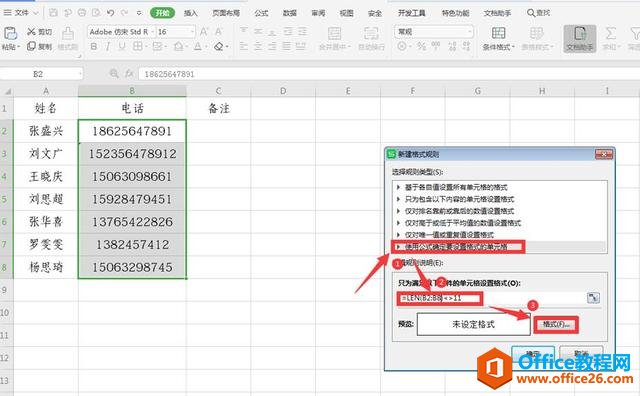Click the name cell 张盛兴
Screen dimensions: 640x396
46,131
